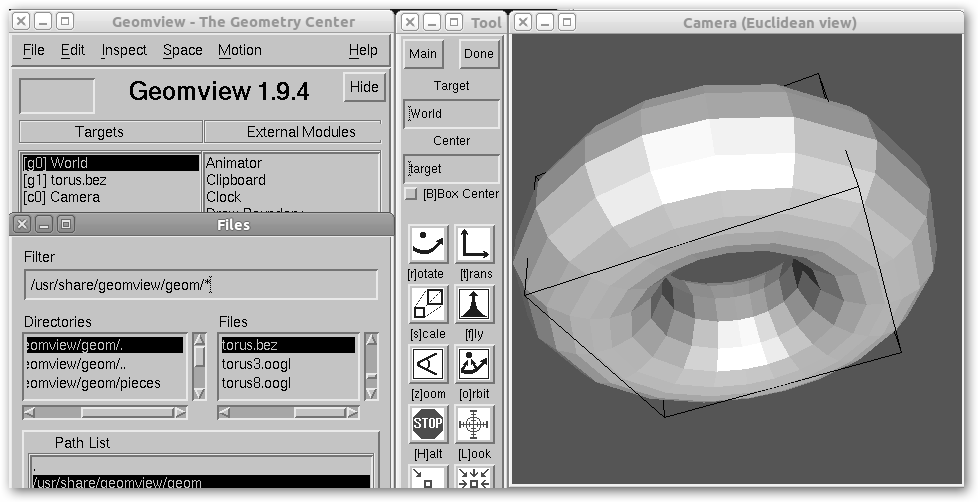This screenshot has height=502, width=978.
Task: Open the File menu
Action: click(33, 50)
